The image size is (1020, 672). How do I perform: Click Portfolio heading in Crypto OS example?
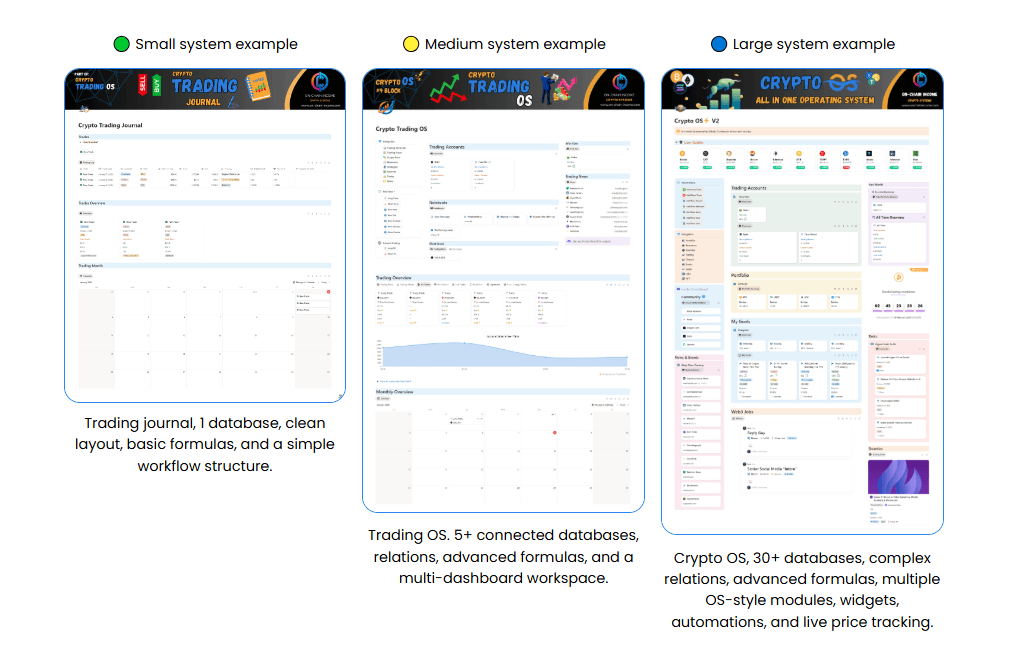pos(740,275)
